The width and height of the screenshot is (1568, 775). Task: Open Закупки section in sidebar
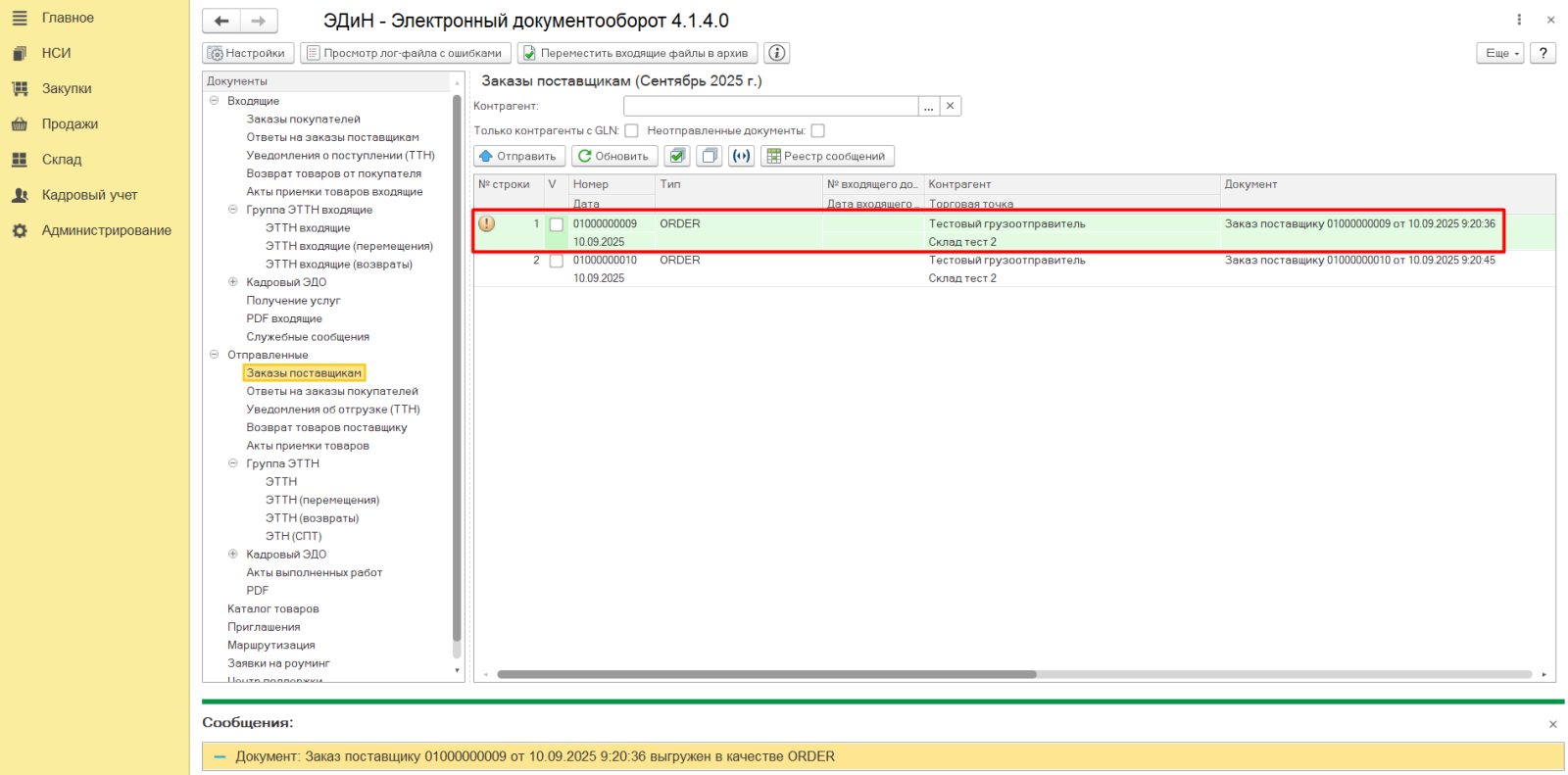(66, 88)
